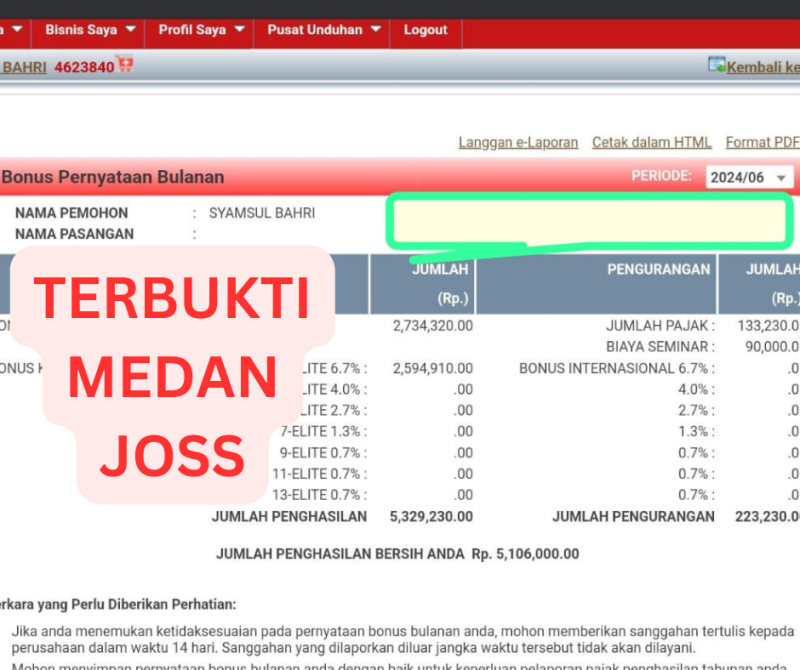800x670 pixels.
Task: Follow the Kembali ke link
Action: [763, 67]
